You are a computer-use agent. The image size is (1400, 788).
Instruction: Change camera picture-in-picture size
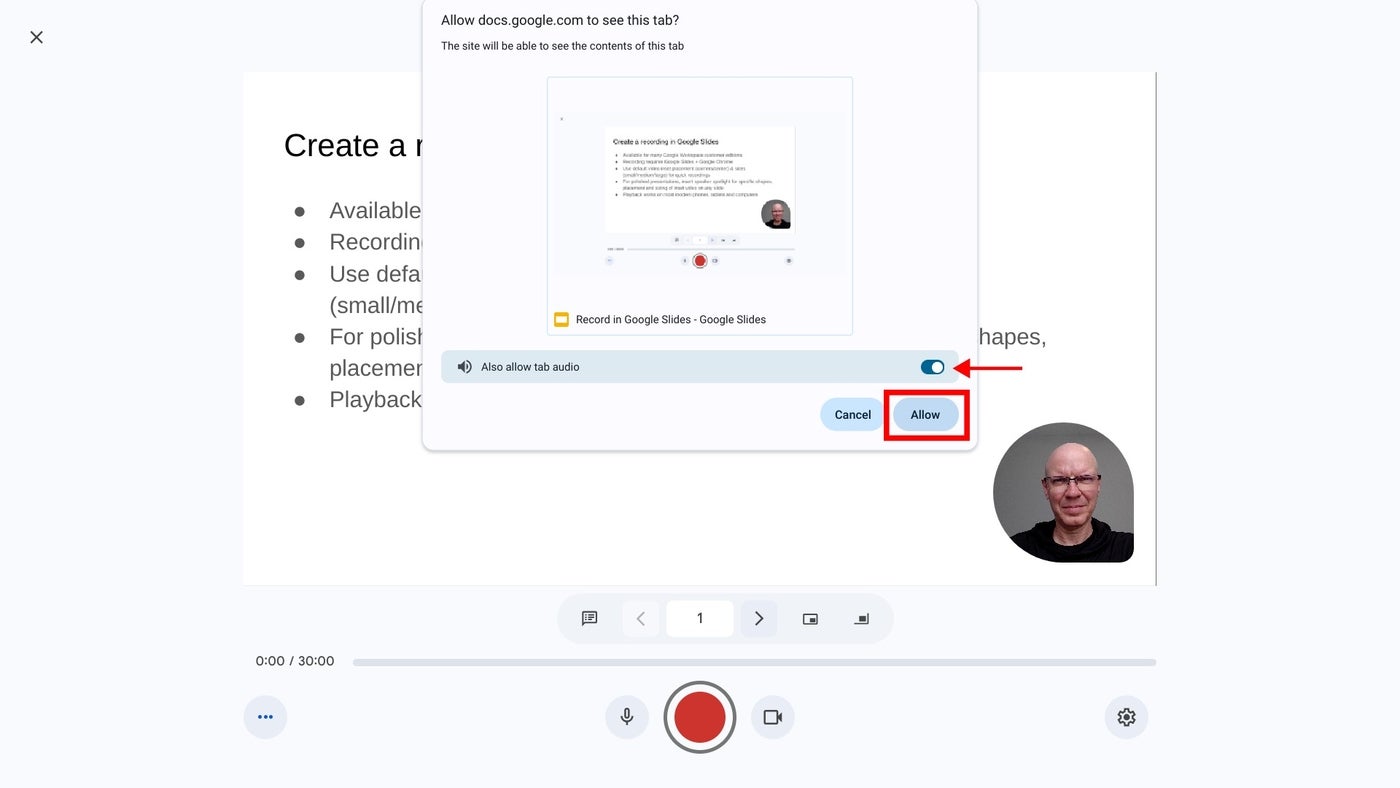pyautogui.click(x=810, y=619)
